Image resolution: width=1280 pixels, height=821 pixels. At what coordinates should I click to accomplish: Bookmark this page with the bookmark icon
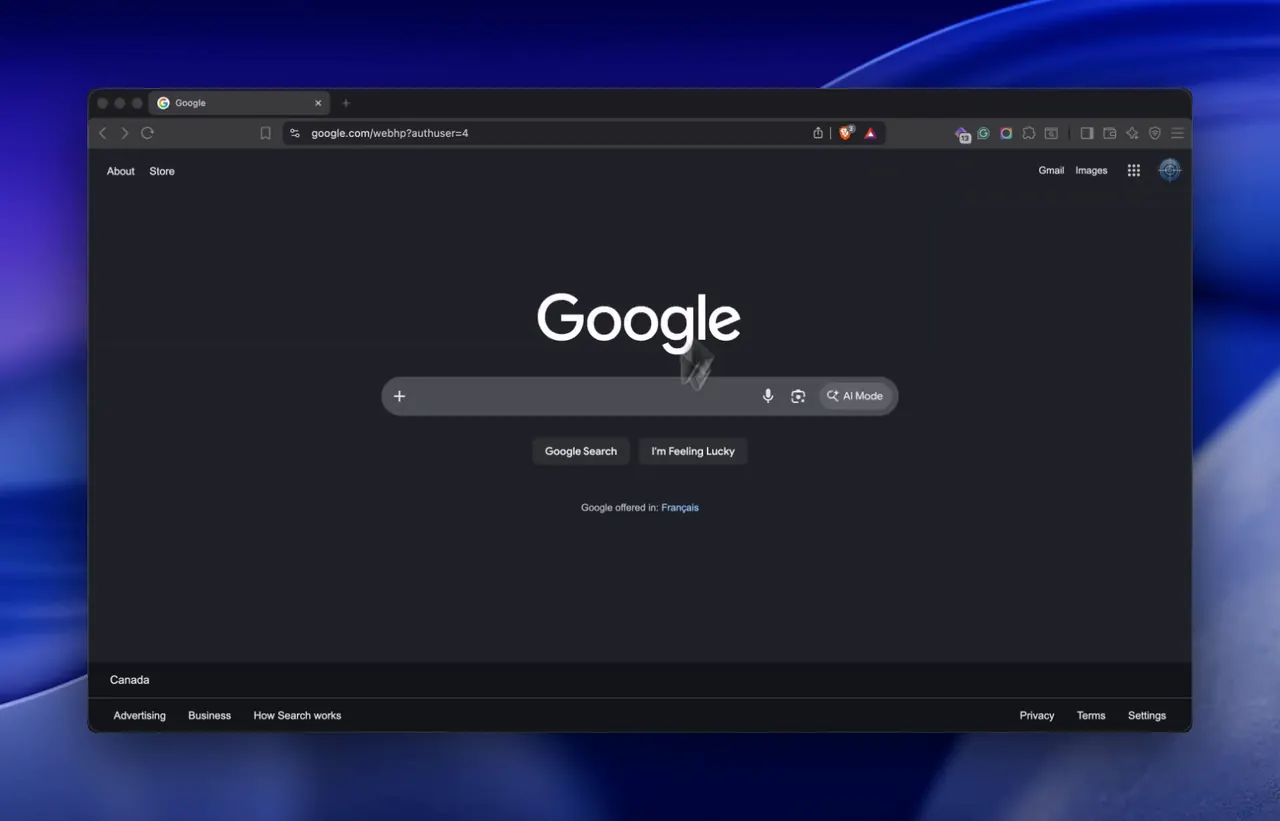(265, 133)
